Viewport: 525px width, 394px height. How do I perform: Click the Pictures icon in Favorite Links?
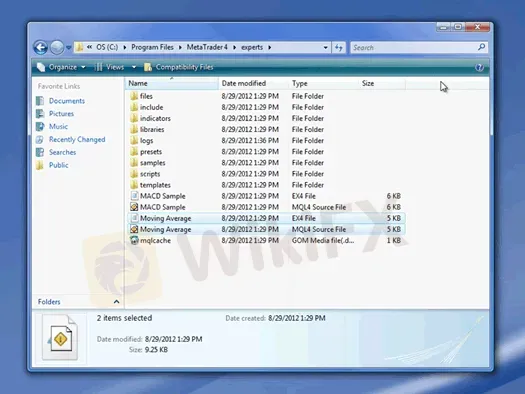pos(40,114)
